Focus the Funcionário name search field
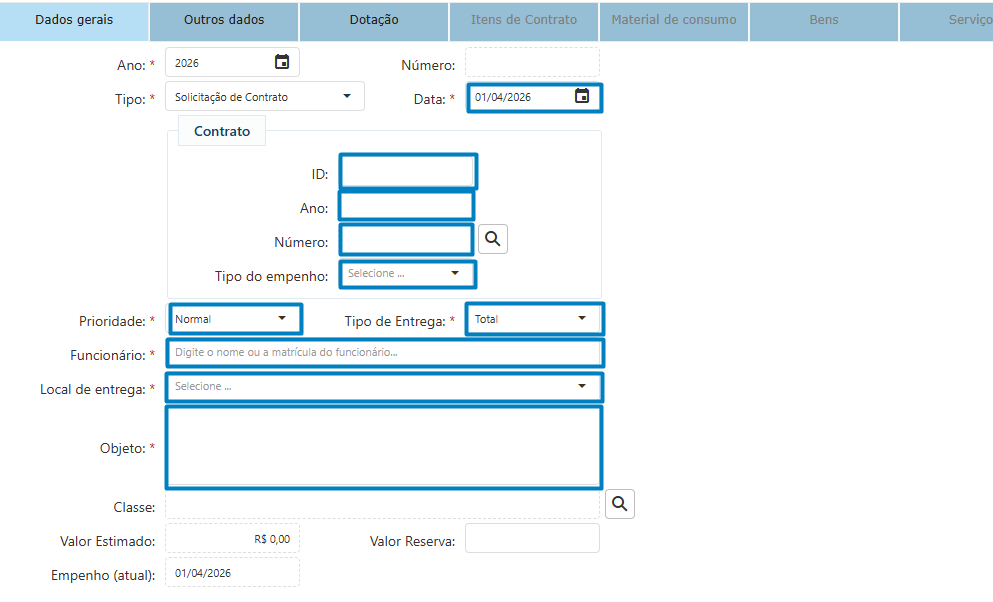The width and height of the screenshot is (993, 602). [384, 353]
